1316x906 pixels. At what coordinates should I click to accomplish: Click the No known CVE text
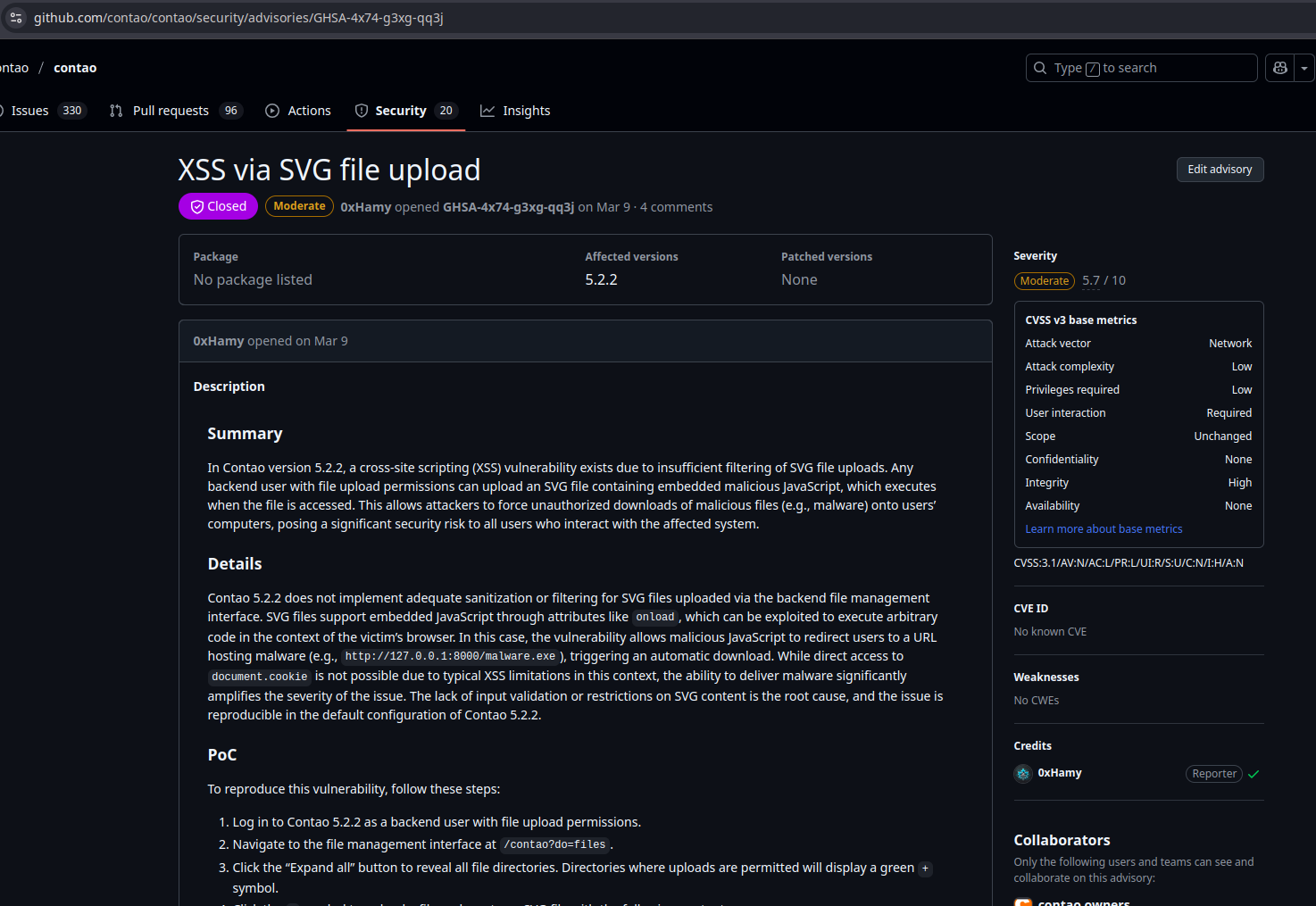click(x=1050, y=632)
